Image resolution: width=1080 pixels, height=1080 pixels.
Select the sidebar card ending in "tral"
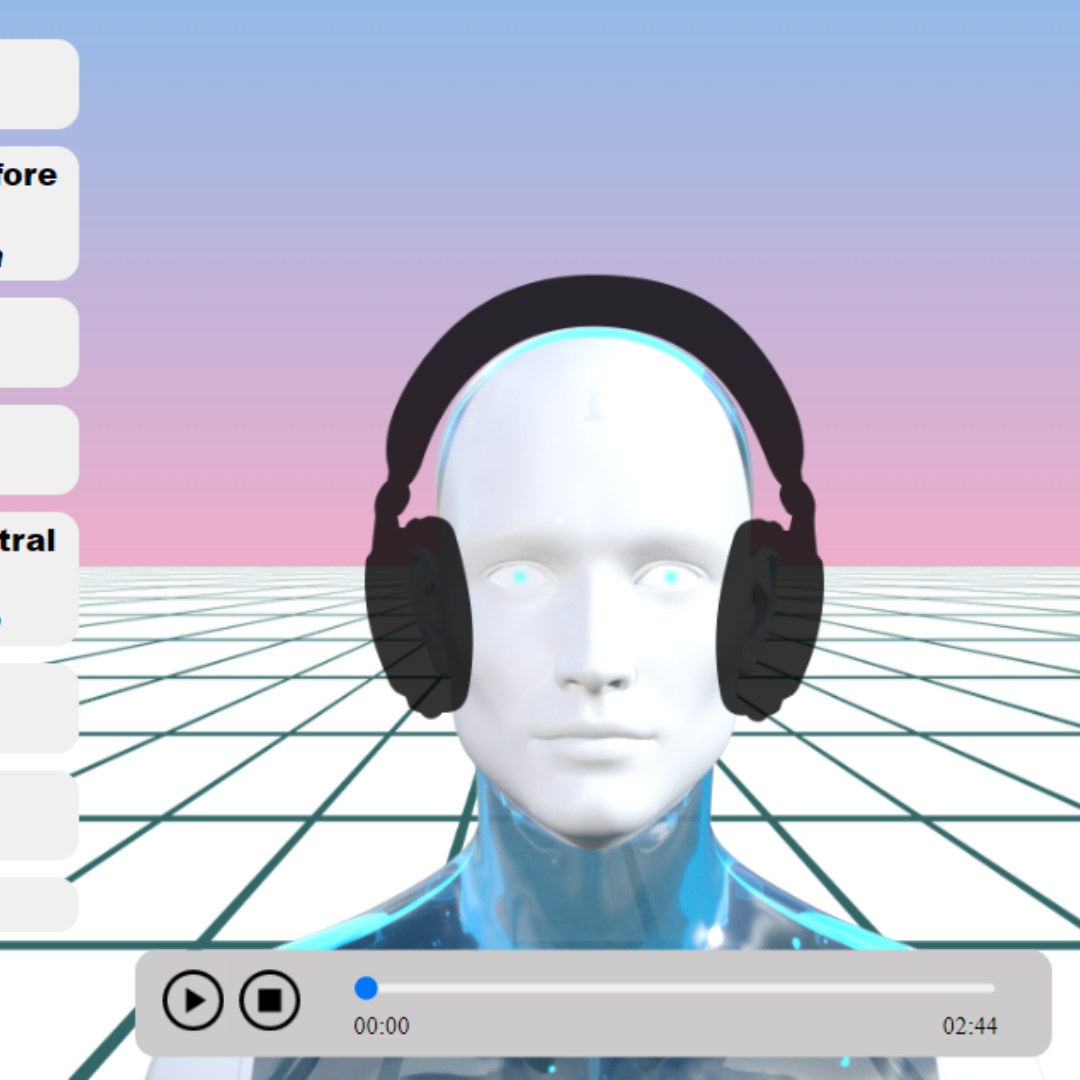[x=38, y=579]
